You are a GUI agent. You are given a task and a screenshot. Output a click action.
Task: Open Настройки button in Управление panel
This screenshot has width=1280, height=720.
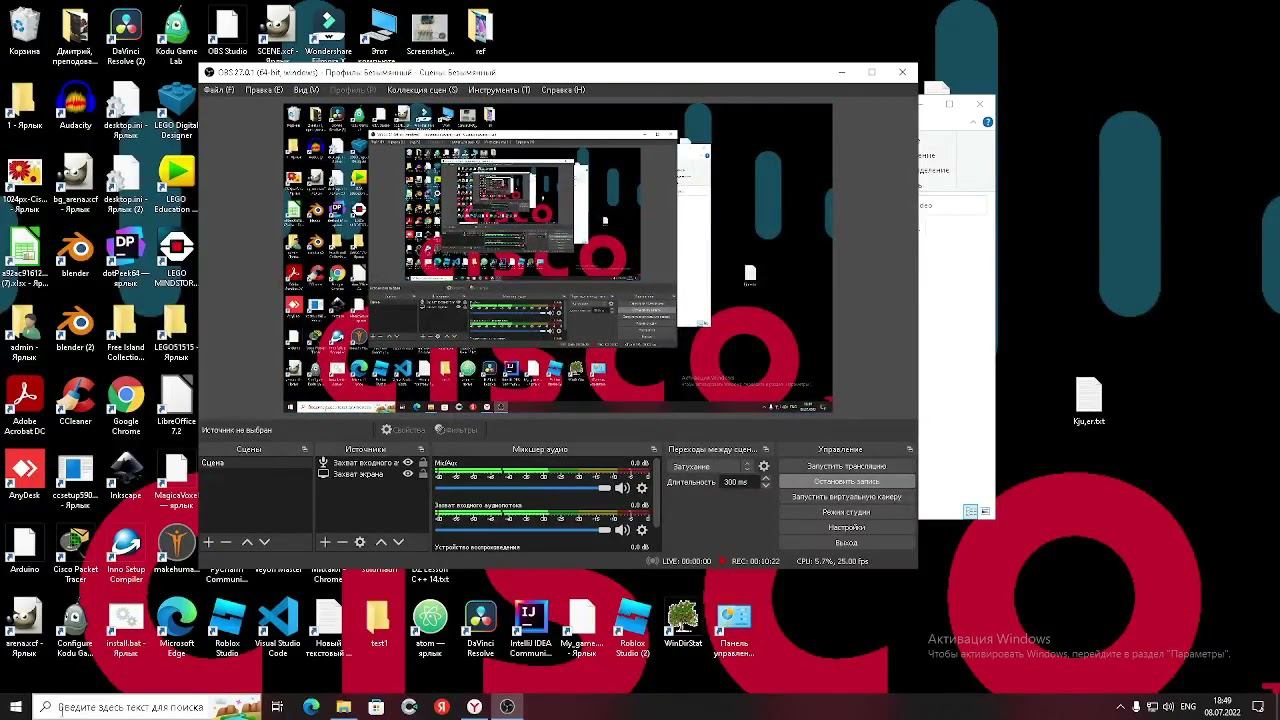(x=847, y=527)
